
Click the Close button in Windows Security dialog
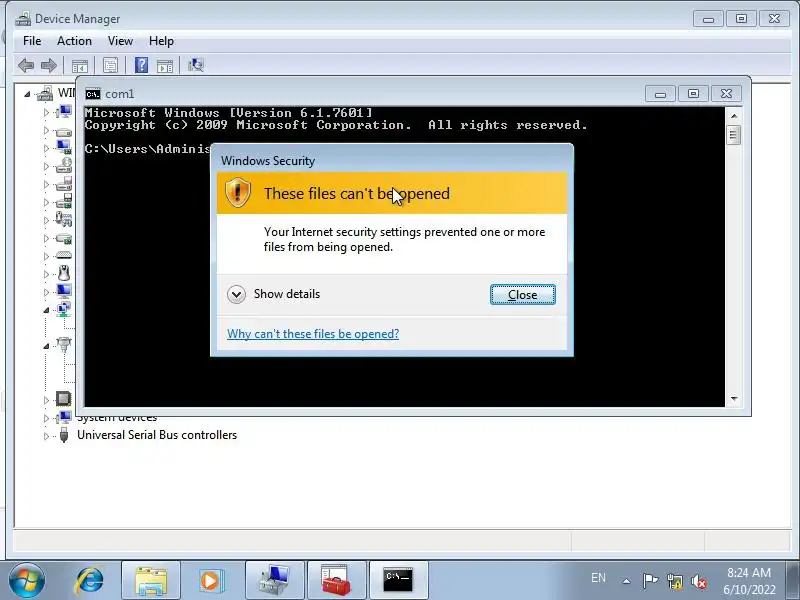(522, 295)
